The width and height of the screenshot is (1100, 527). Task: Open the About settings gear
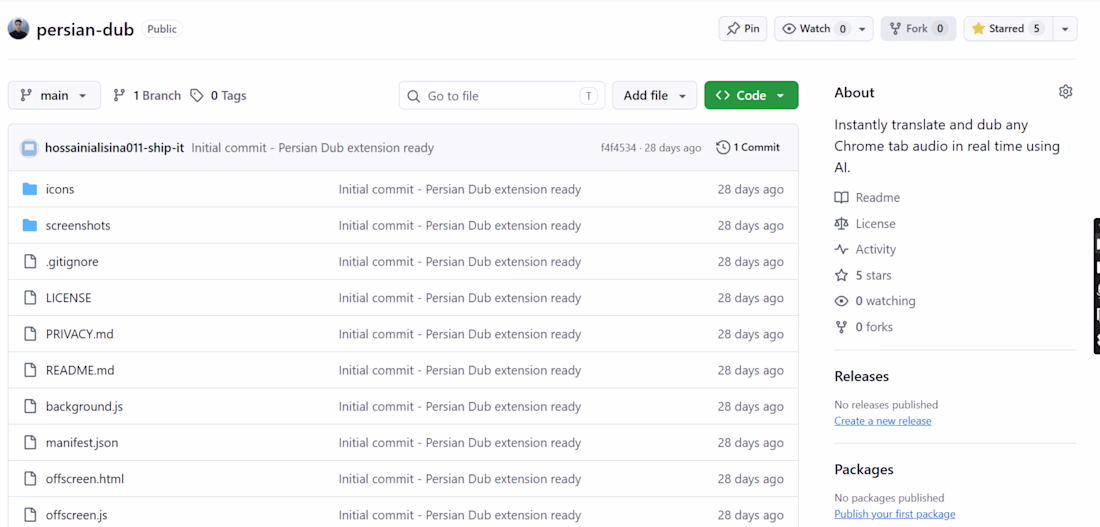click(x=1066, y=92)
